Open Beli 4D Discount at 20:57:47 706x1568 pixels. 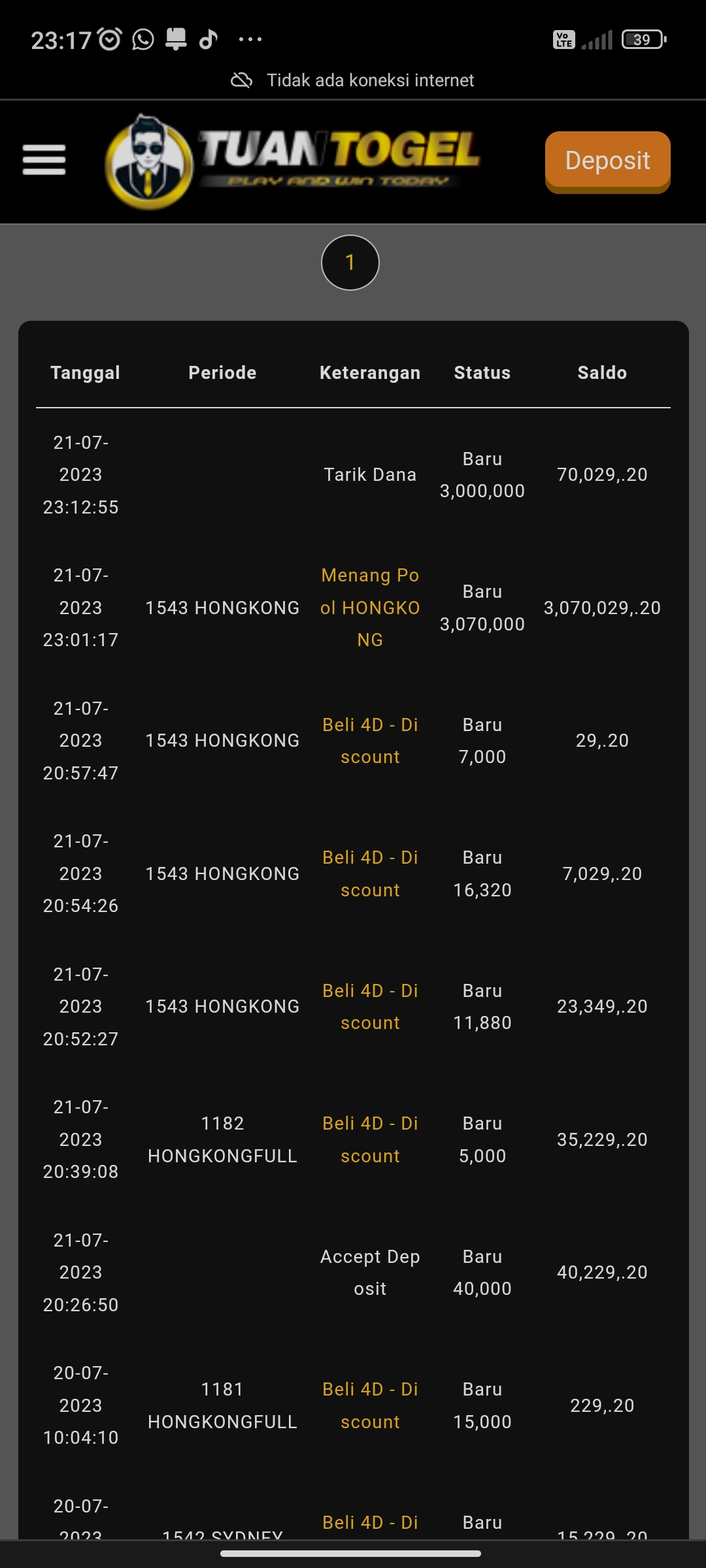point(370,741)
